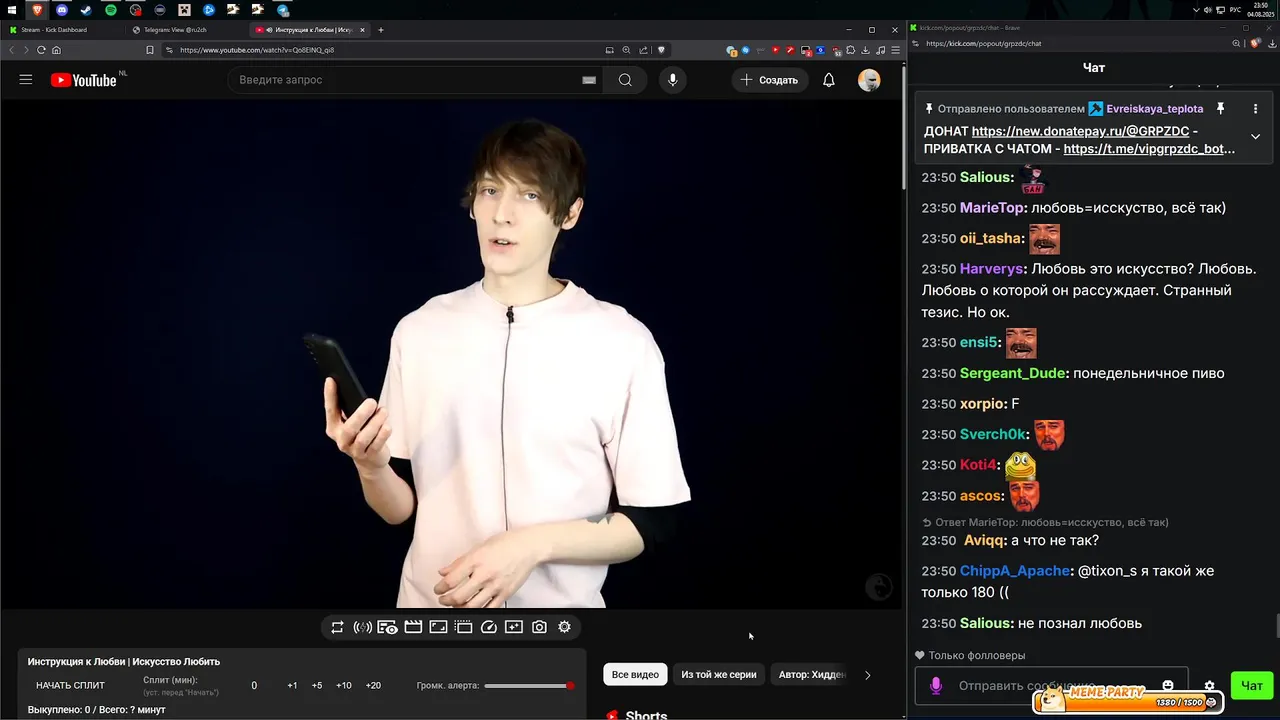Click the audio boost icon in the player toolbar
Screen dimensions: 1280x720
pyautogui.click(x=363, y=627)
